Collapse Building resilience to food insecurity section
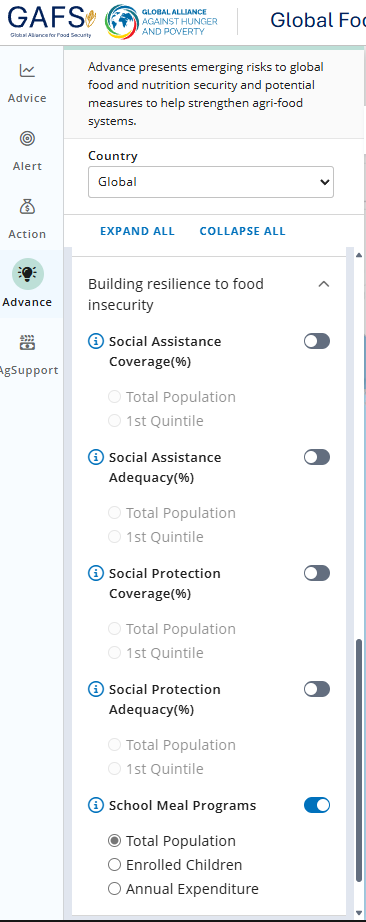Image resolution: width=366 pixels, height=922 pixels. pos(324,284)
